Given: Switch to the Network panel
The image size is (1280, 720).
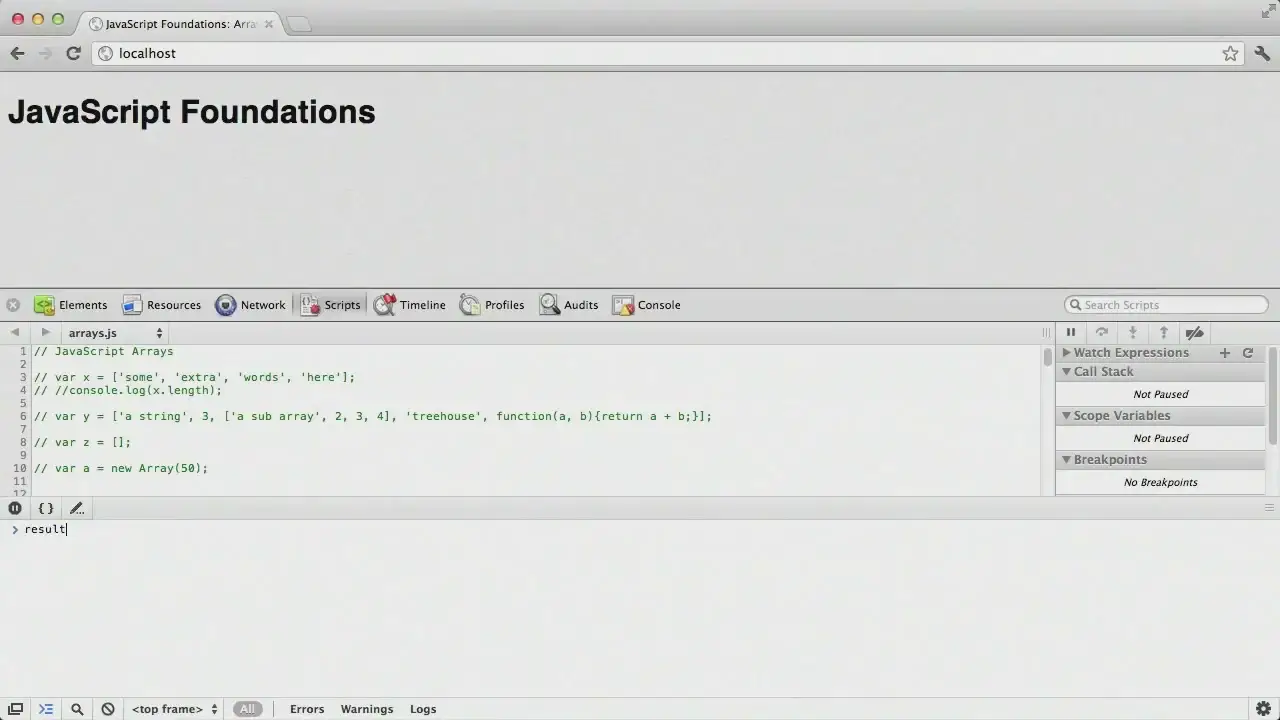Looking at the screenshot, I should click(250, 305).
